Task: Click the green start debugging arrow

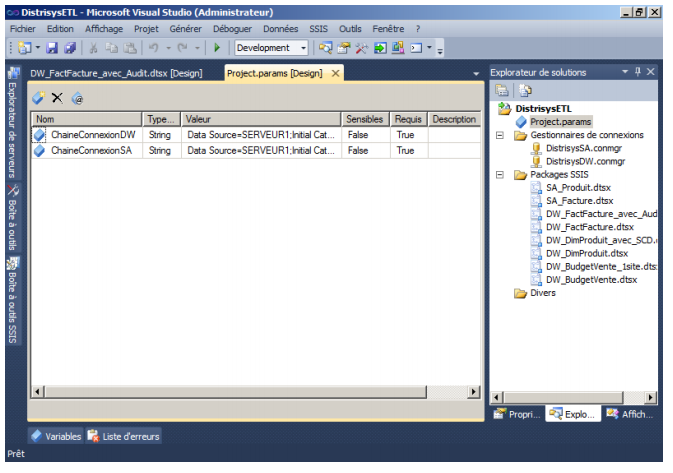Action: [217, 48]
